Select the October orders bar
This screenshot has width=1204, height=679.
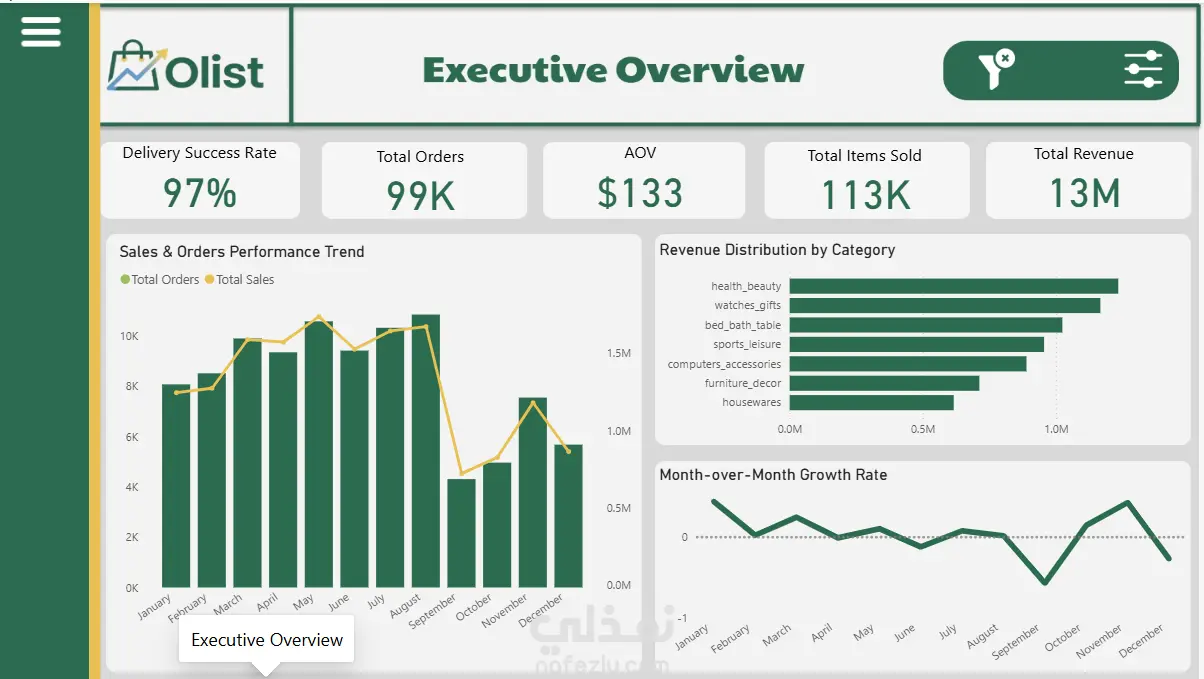pyautogui.click(x=497, y=525)
